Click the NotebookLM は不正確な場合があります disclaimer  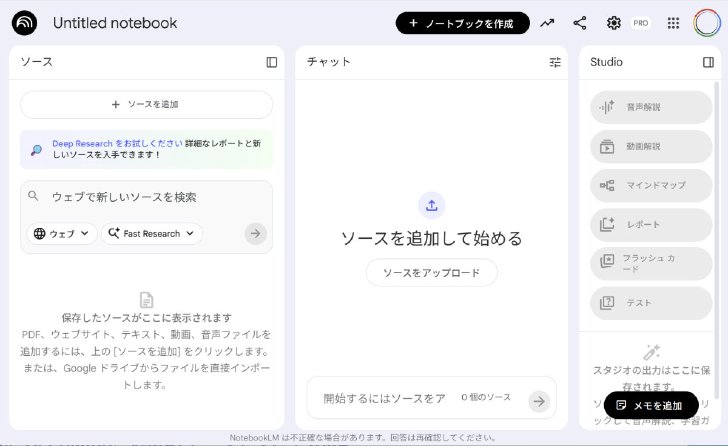click(x=363, y=438)
